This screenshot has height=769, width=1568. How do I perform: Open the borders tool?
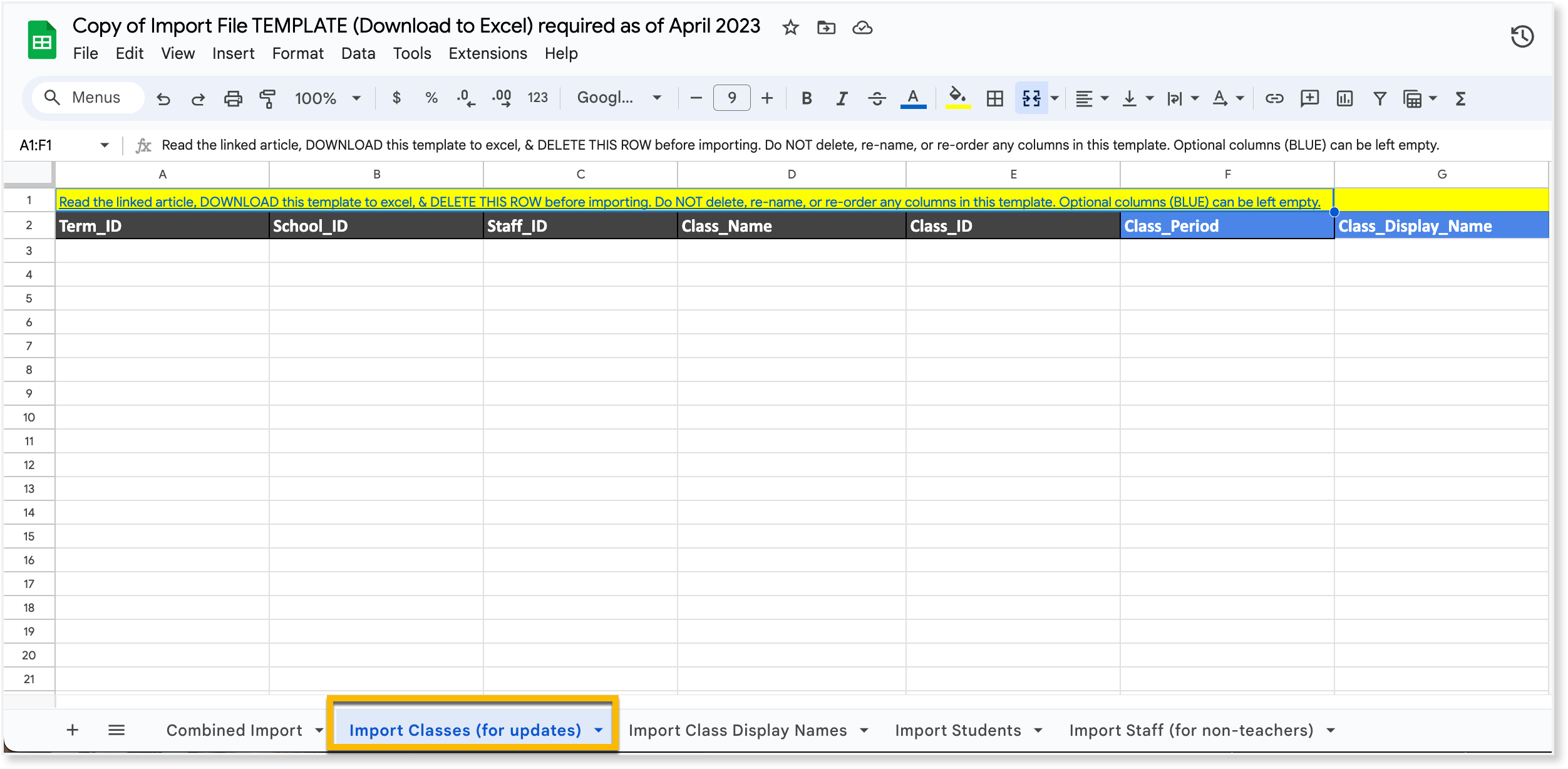pos(994,98)
